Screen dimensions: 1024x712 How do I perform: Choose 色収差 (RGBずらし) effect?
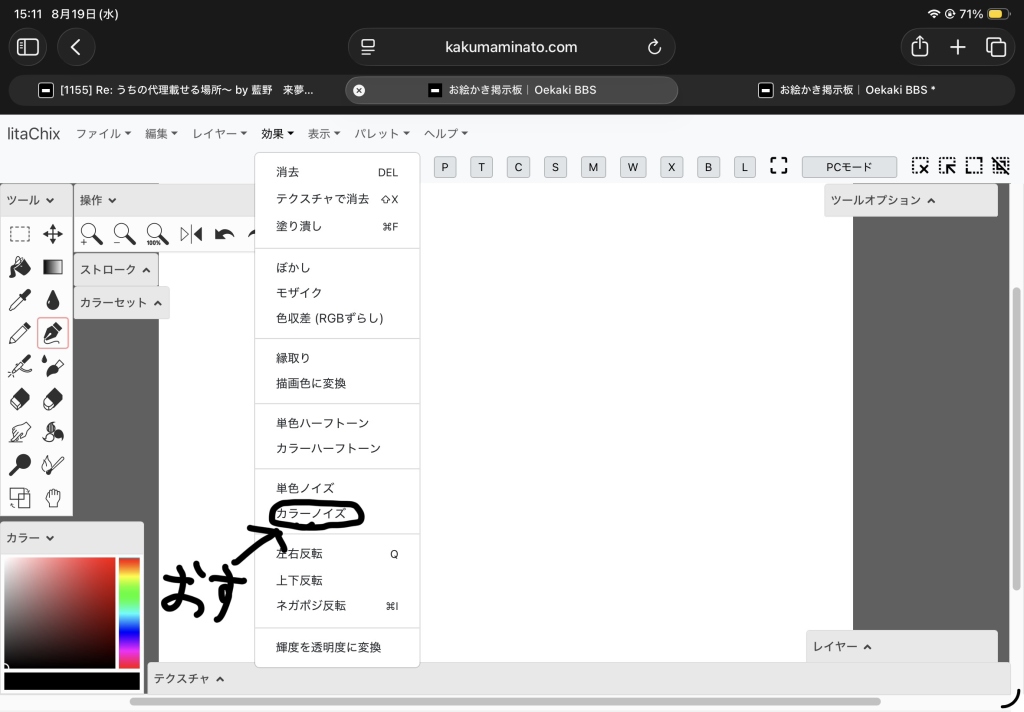pos(337,318)
